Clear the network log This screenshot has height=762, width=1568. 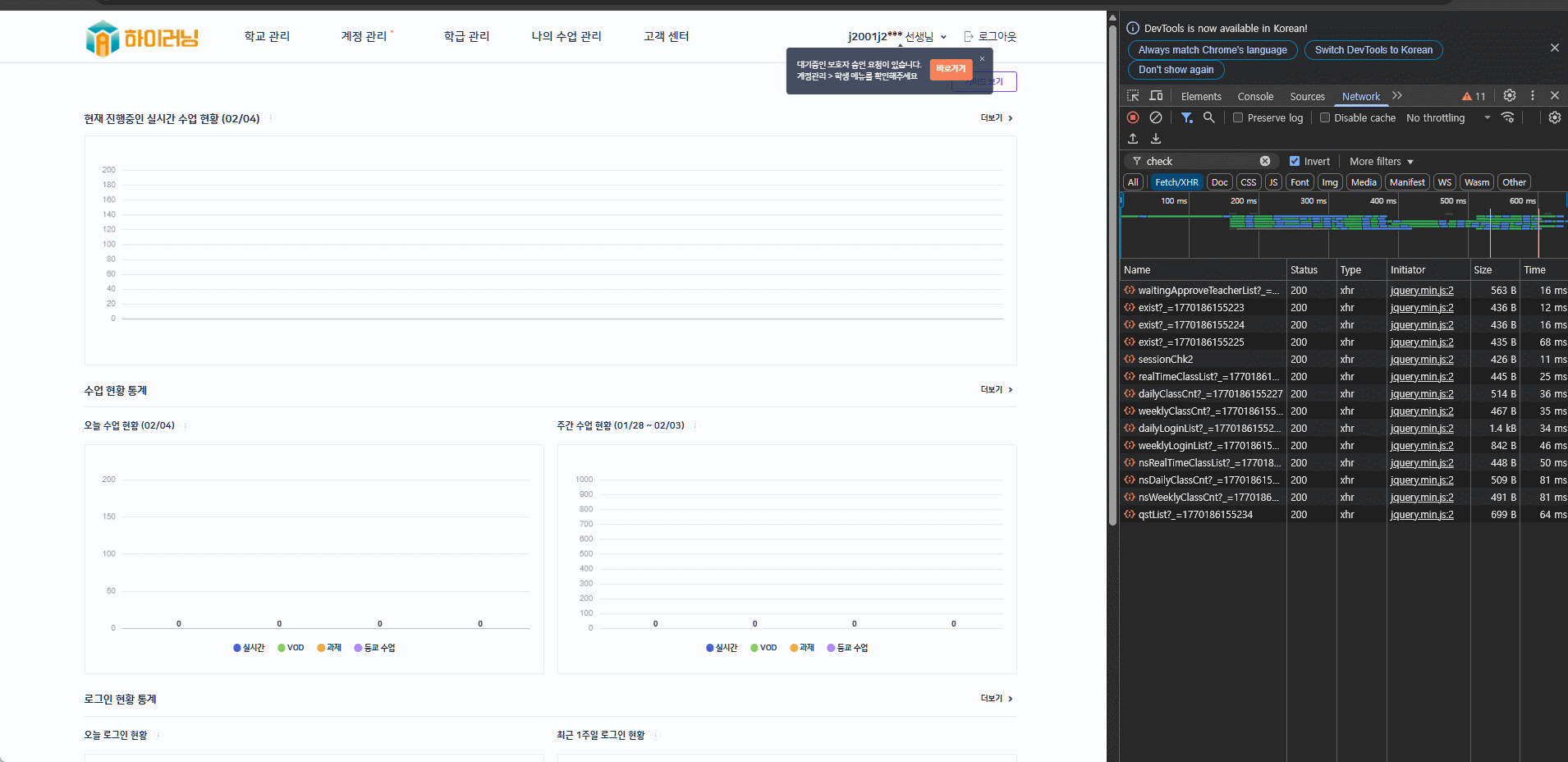pyautogui.click(x=1156, y=117)
